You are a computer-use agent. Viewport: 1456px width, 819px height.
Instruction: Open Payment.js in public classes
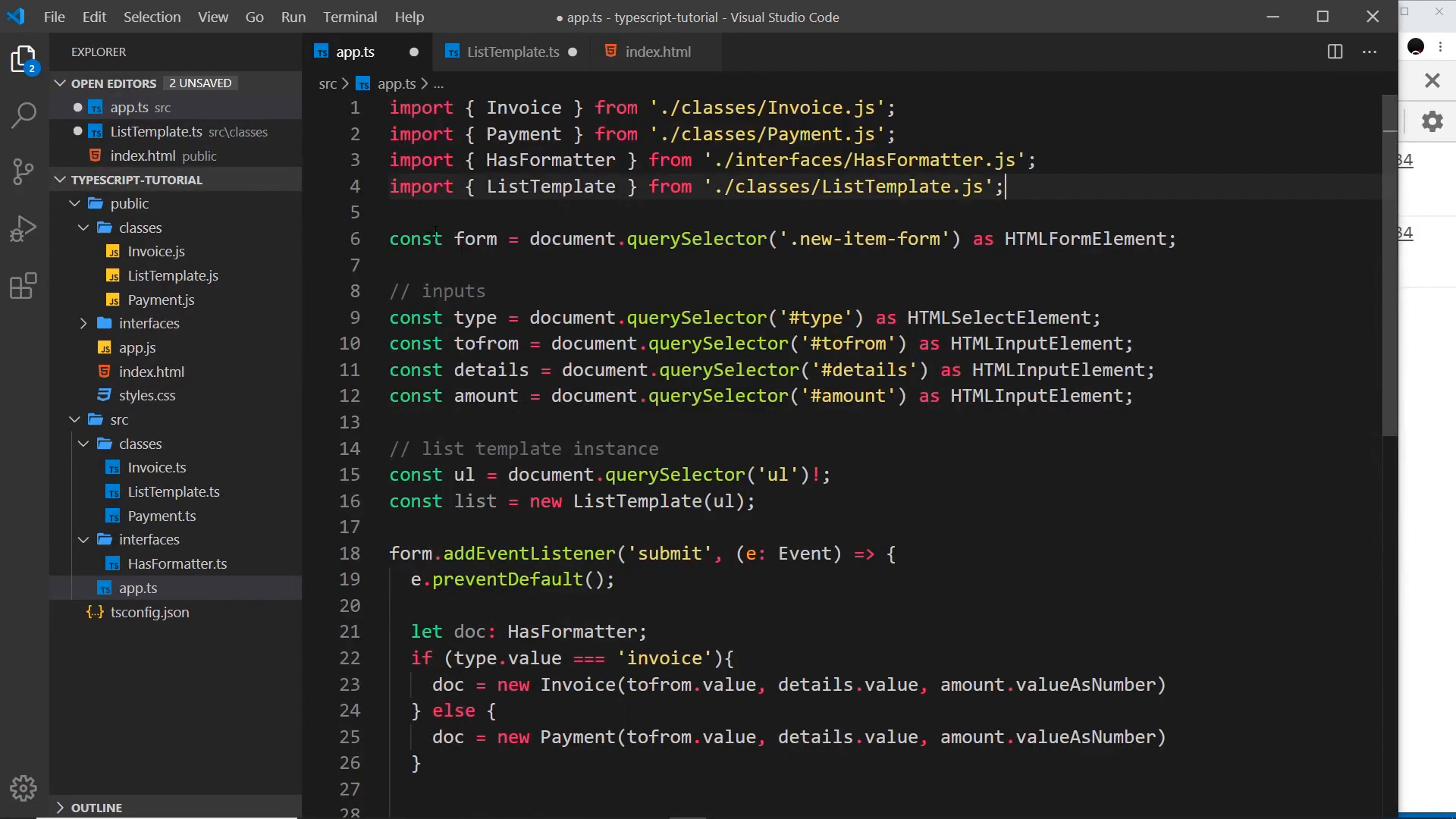[161, 300]
